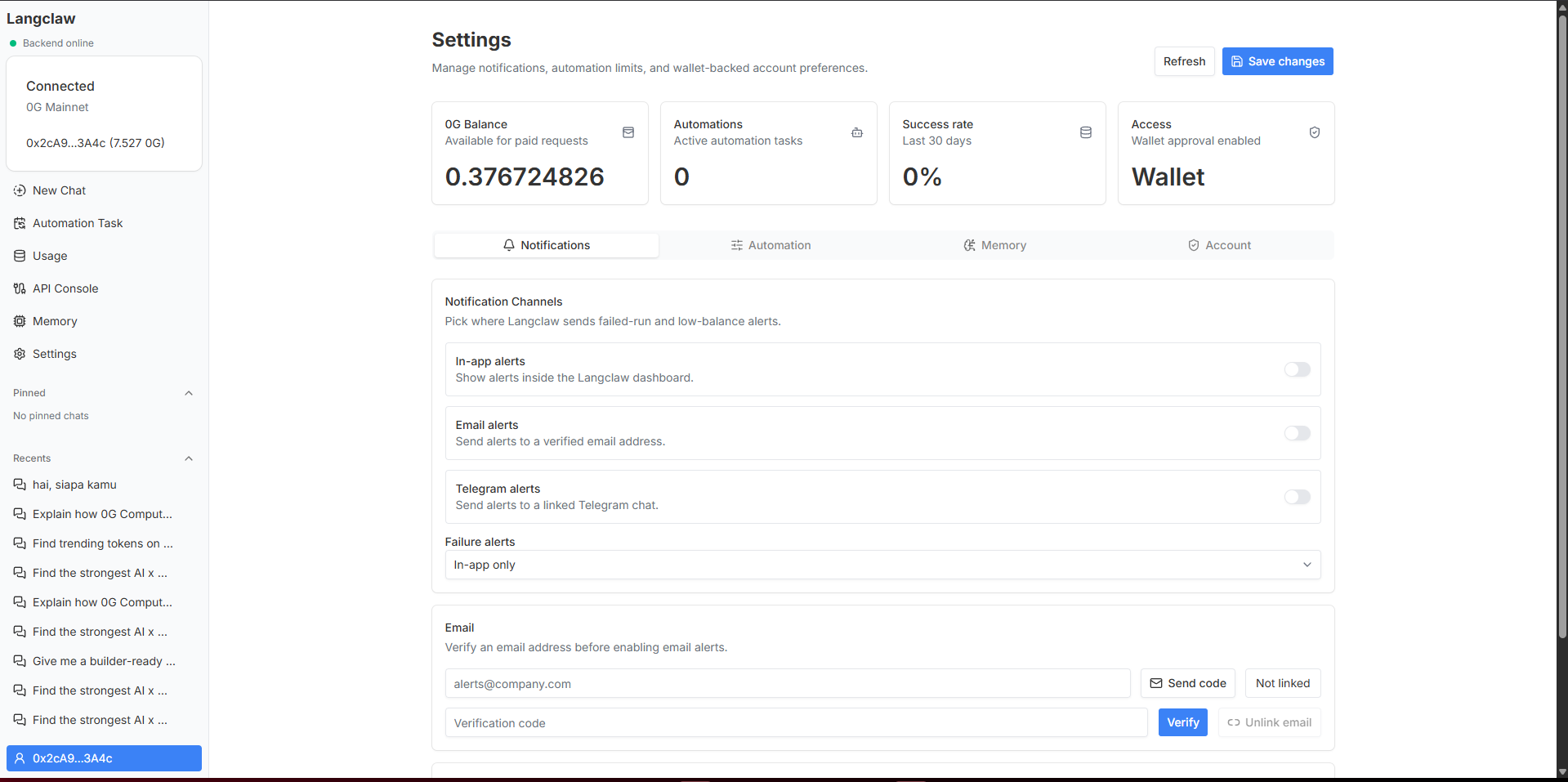Click the envelope icon in Send code
This screenshot has width=1568, height=782.
1156,683
